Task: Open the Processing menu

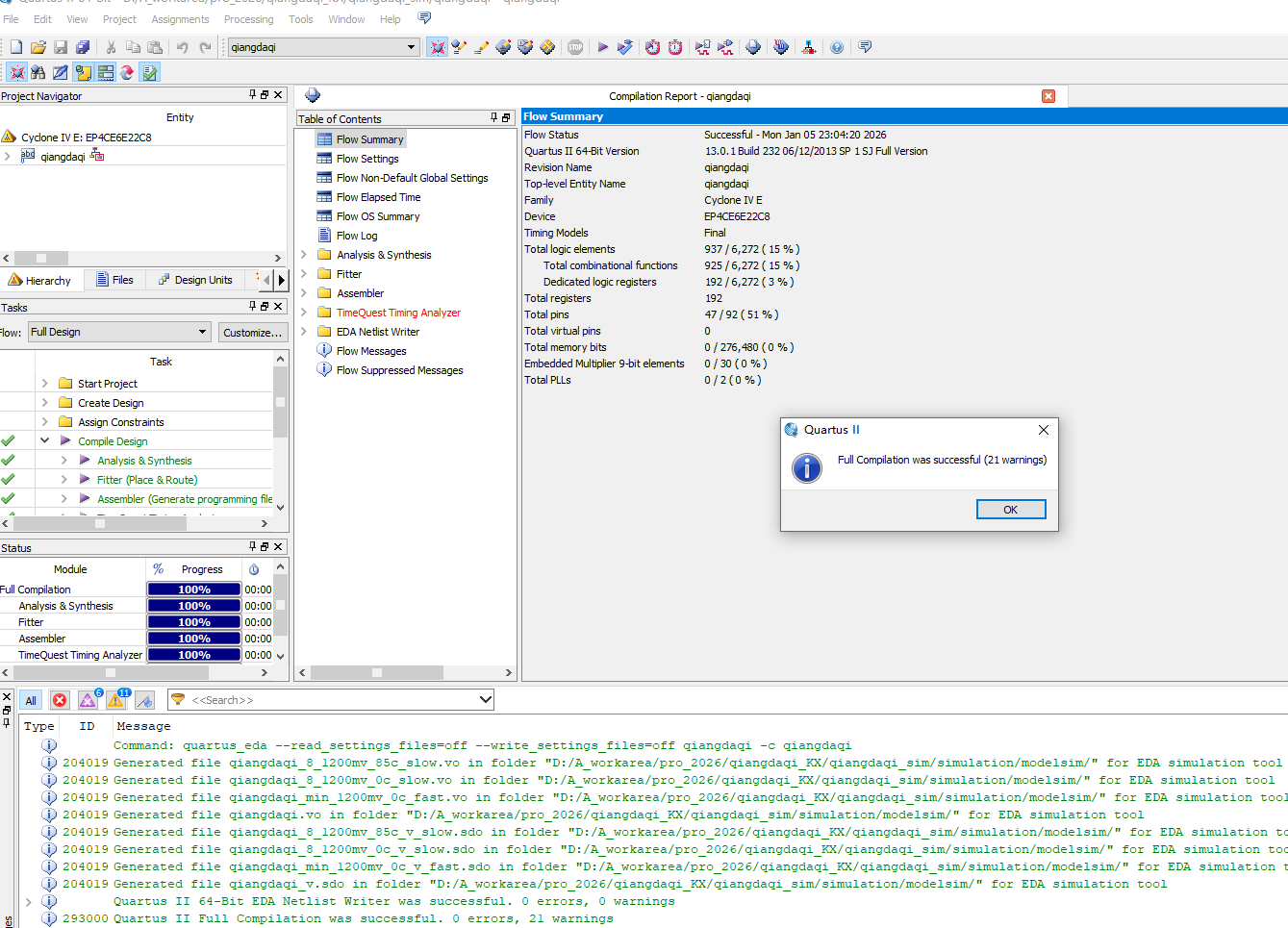Action: tap(248, 19)
